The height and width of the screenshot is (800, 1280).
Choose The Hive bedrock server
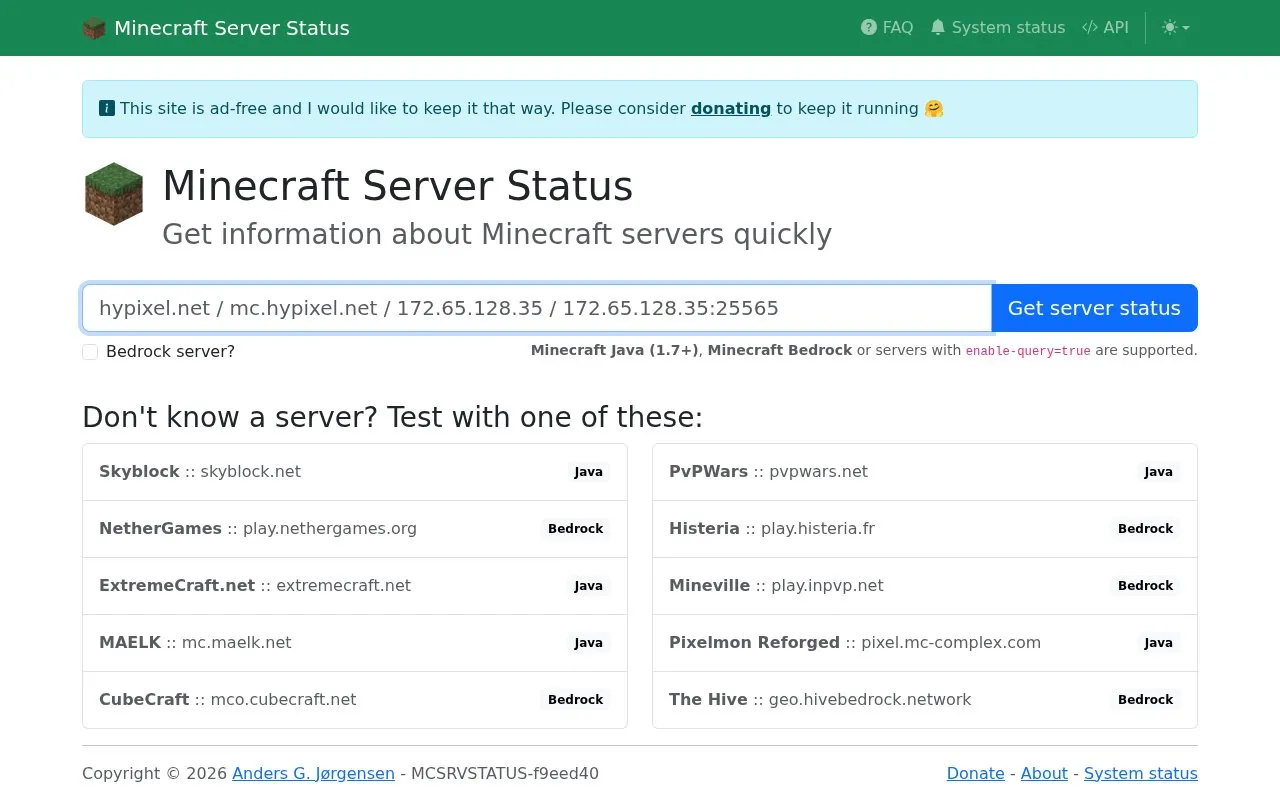coord(925,700)
